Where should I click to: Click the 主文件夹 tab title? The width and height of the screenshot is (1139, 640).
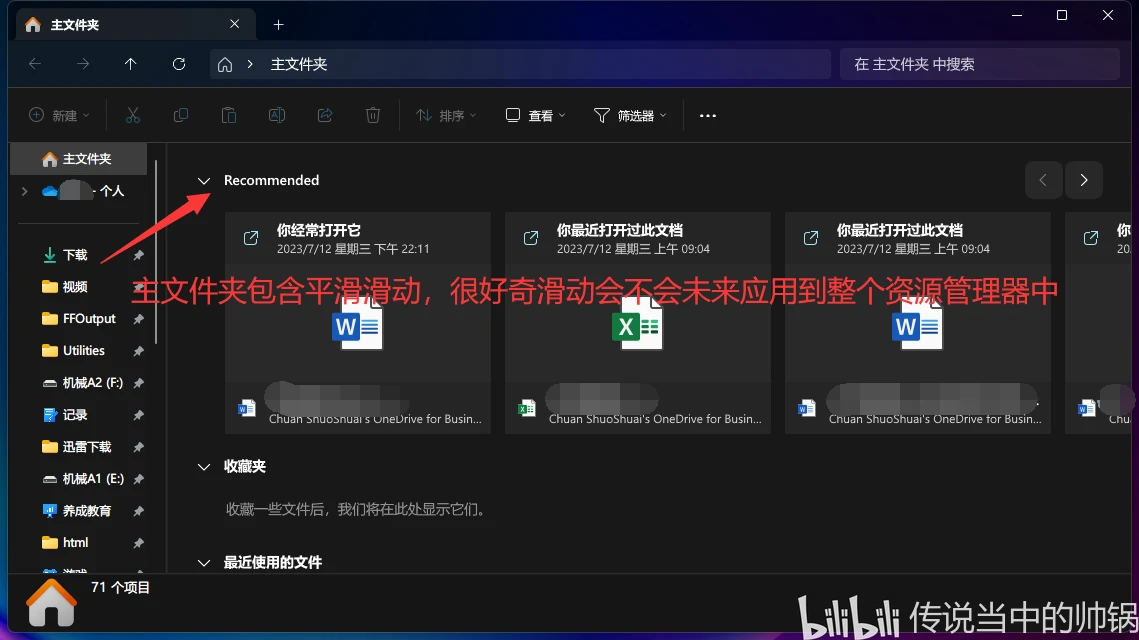tap(75, 25)
